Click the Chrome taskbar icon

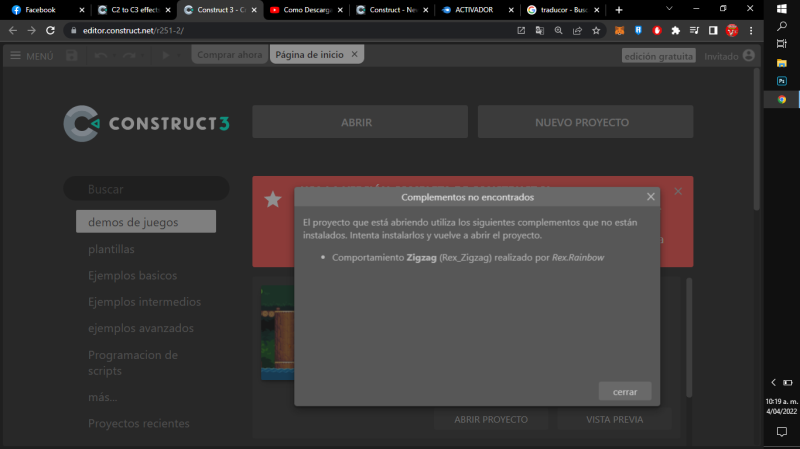782,99
